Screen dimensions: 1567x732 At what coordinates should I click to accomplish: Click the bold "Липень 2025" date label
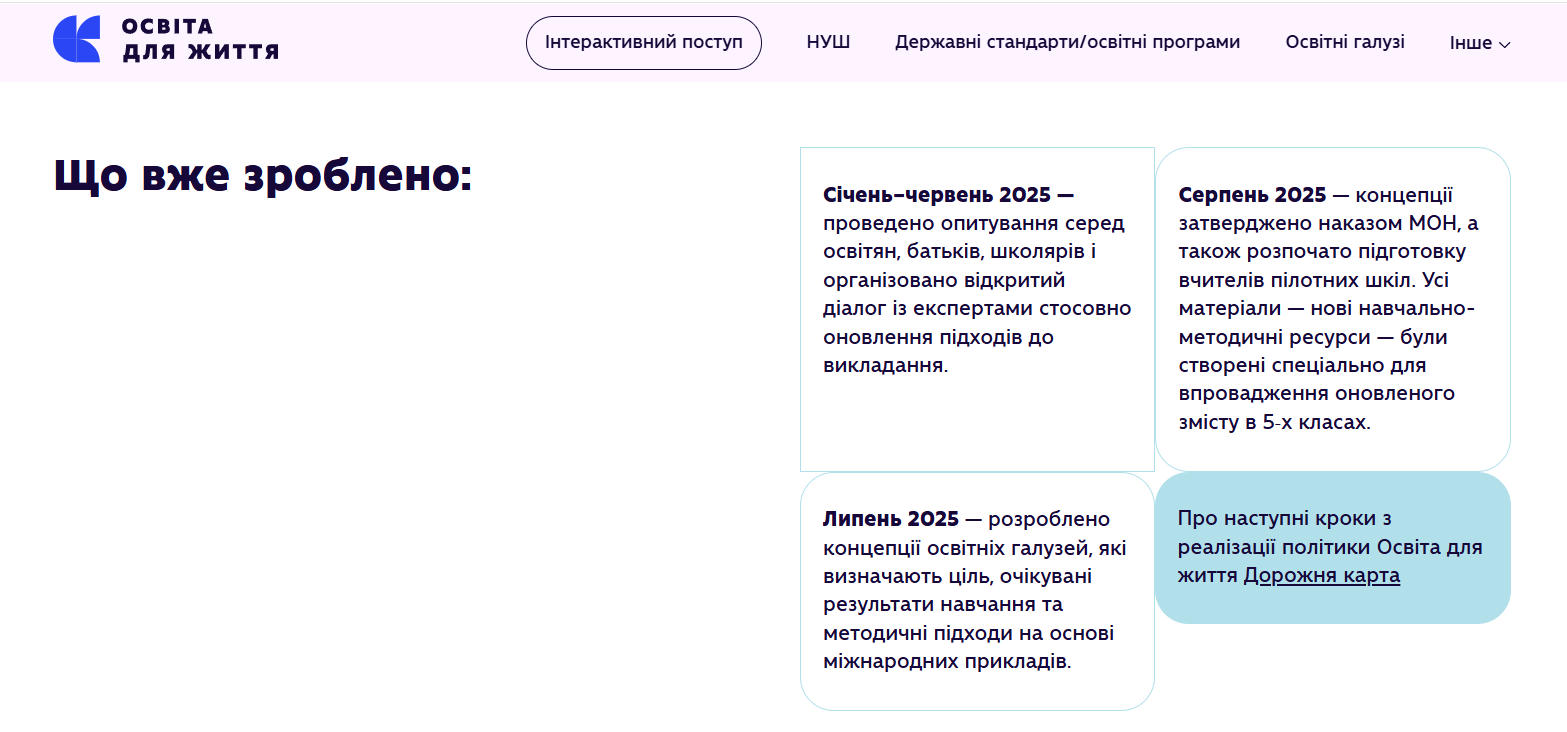point(890,519)
